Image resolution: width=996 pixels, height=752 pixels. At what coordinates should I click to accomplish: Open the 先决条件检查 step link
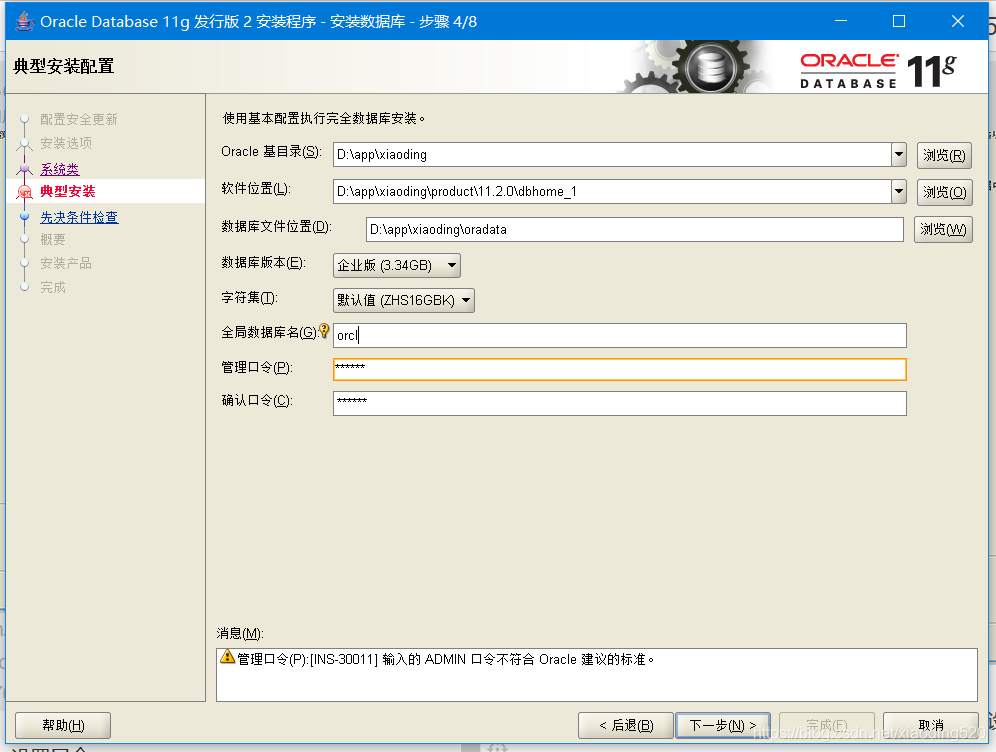[x=79, y=217]
